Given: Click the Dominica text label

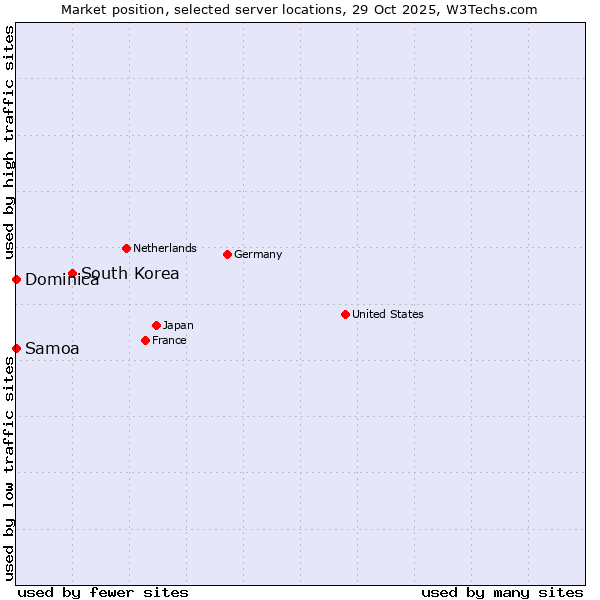Looking at the screenshot, I should coord(62,280).
